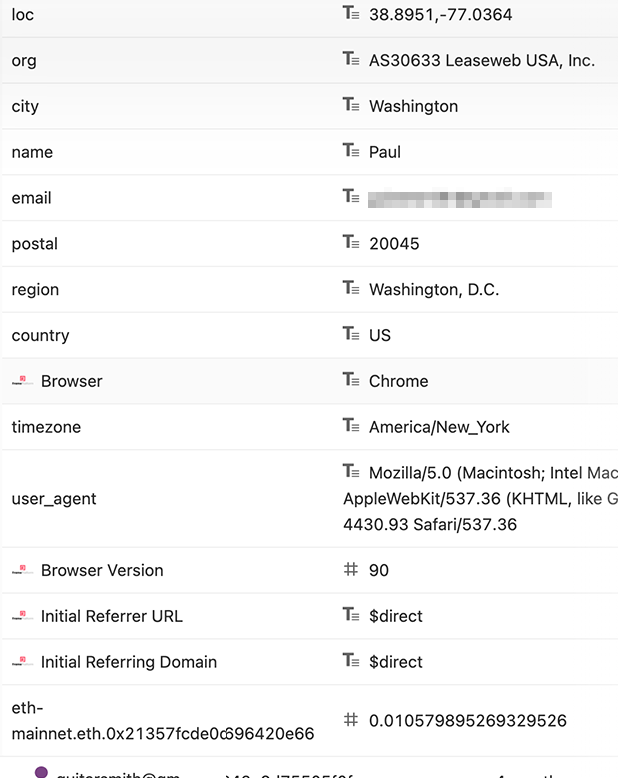Click the Browser Version value 90
Image resolution: width=618 pixels, height=778 pixels.
379,571
